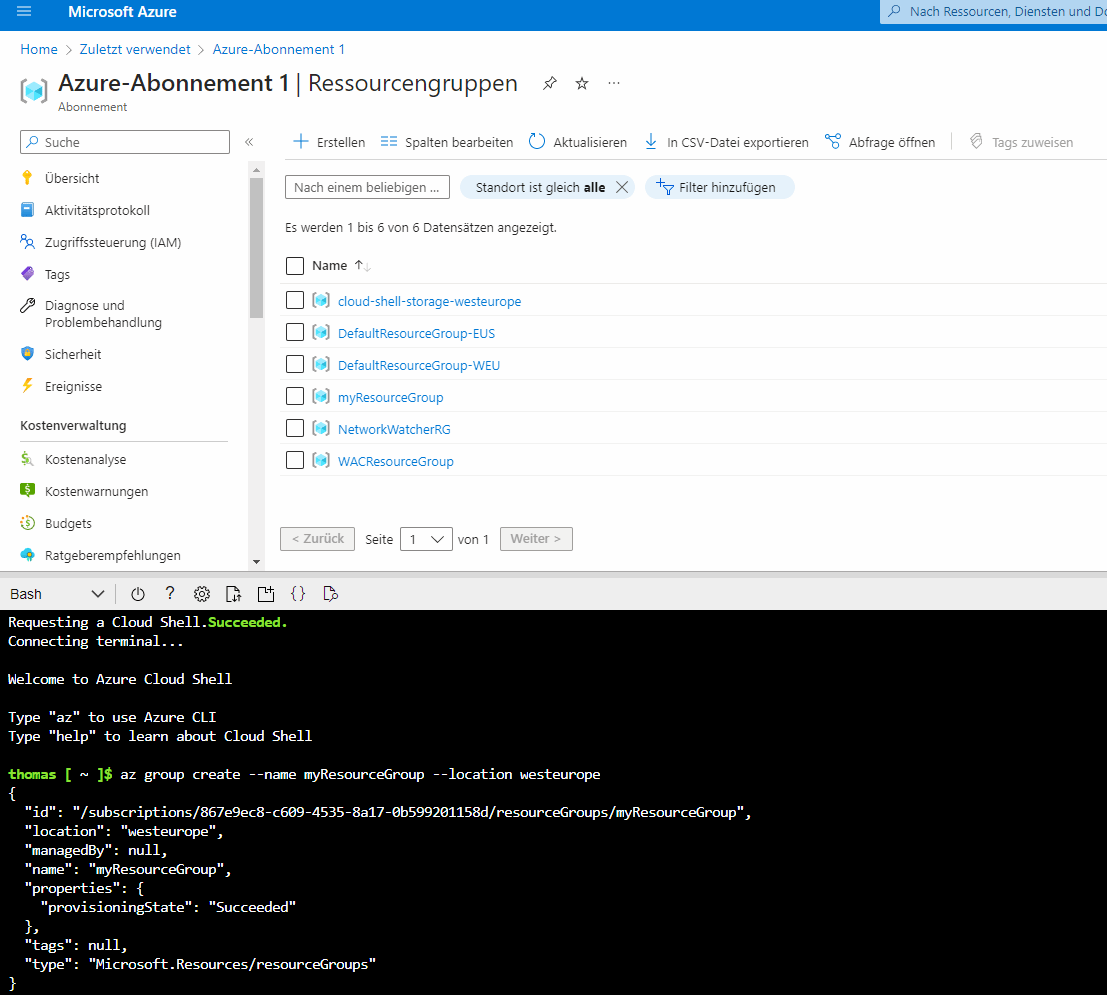The height and width of the screenshot is (995, 1107).
Task: Mark Azure-Abonnement 1 as favorite with star
Action: 581,84
